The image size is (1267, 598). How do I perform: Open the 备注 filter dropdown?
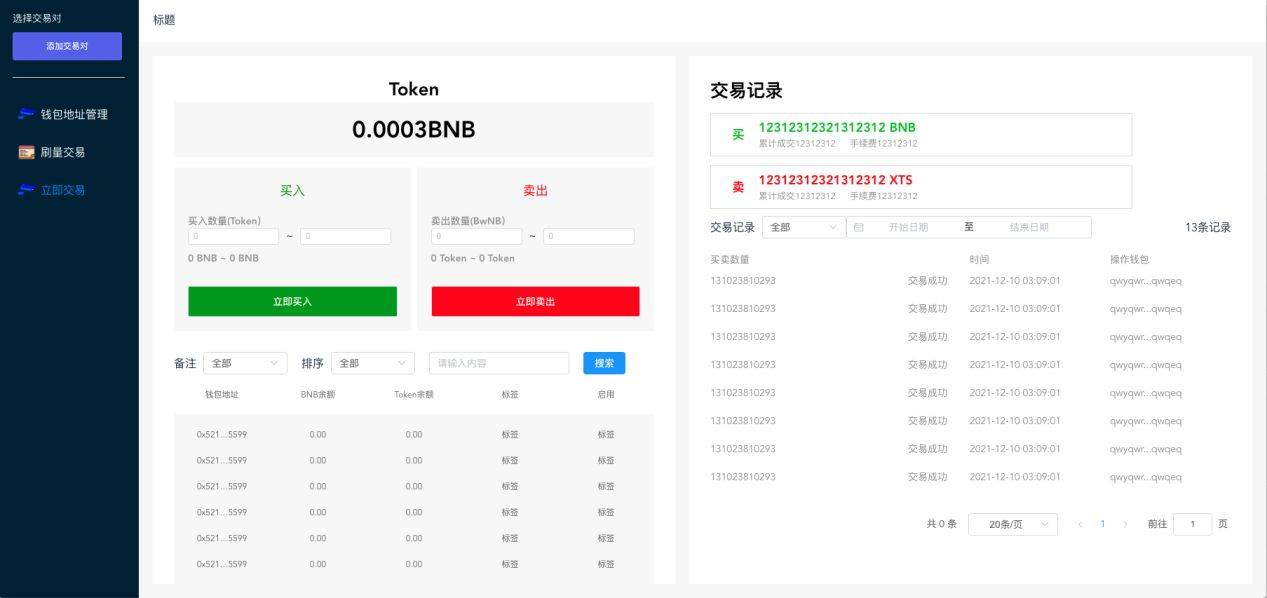[x=245, y=363]
